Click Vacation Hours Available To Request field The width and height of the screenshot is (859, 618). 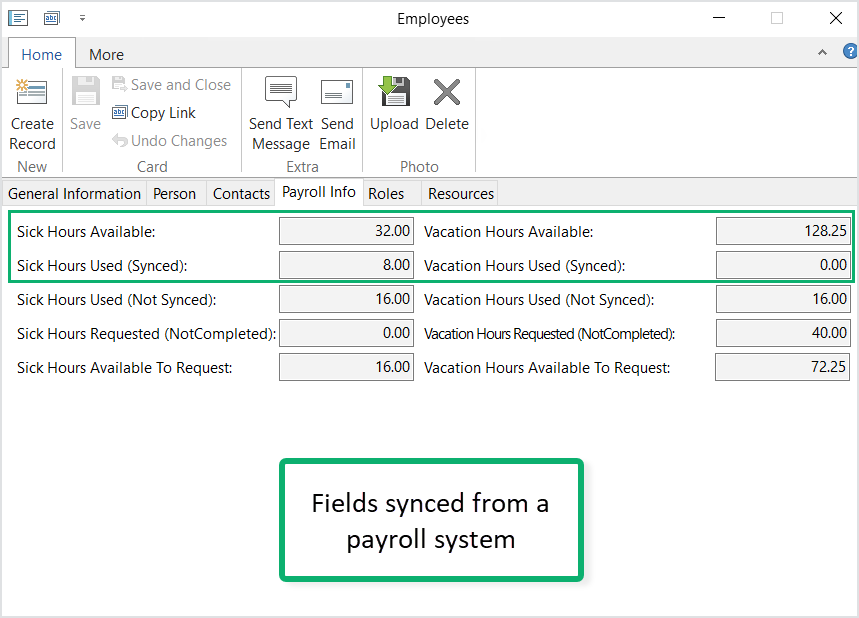pyautogui.click(x=782, y=367)
